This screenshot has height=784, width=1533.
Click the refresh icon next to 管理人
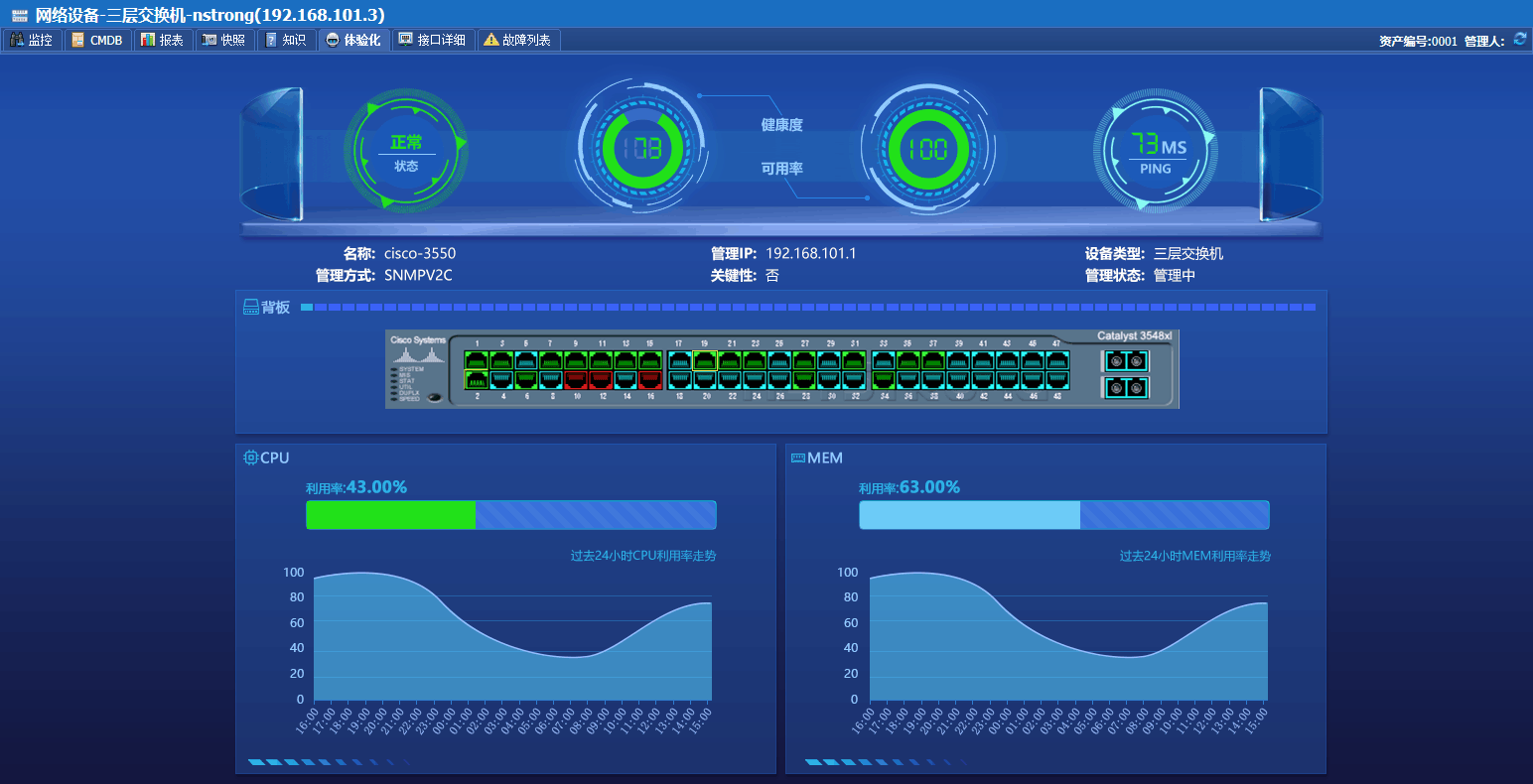1519,39
